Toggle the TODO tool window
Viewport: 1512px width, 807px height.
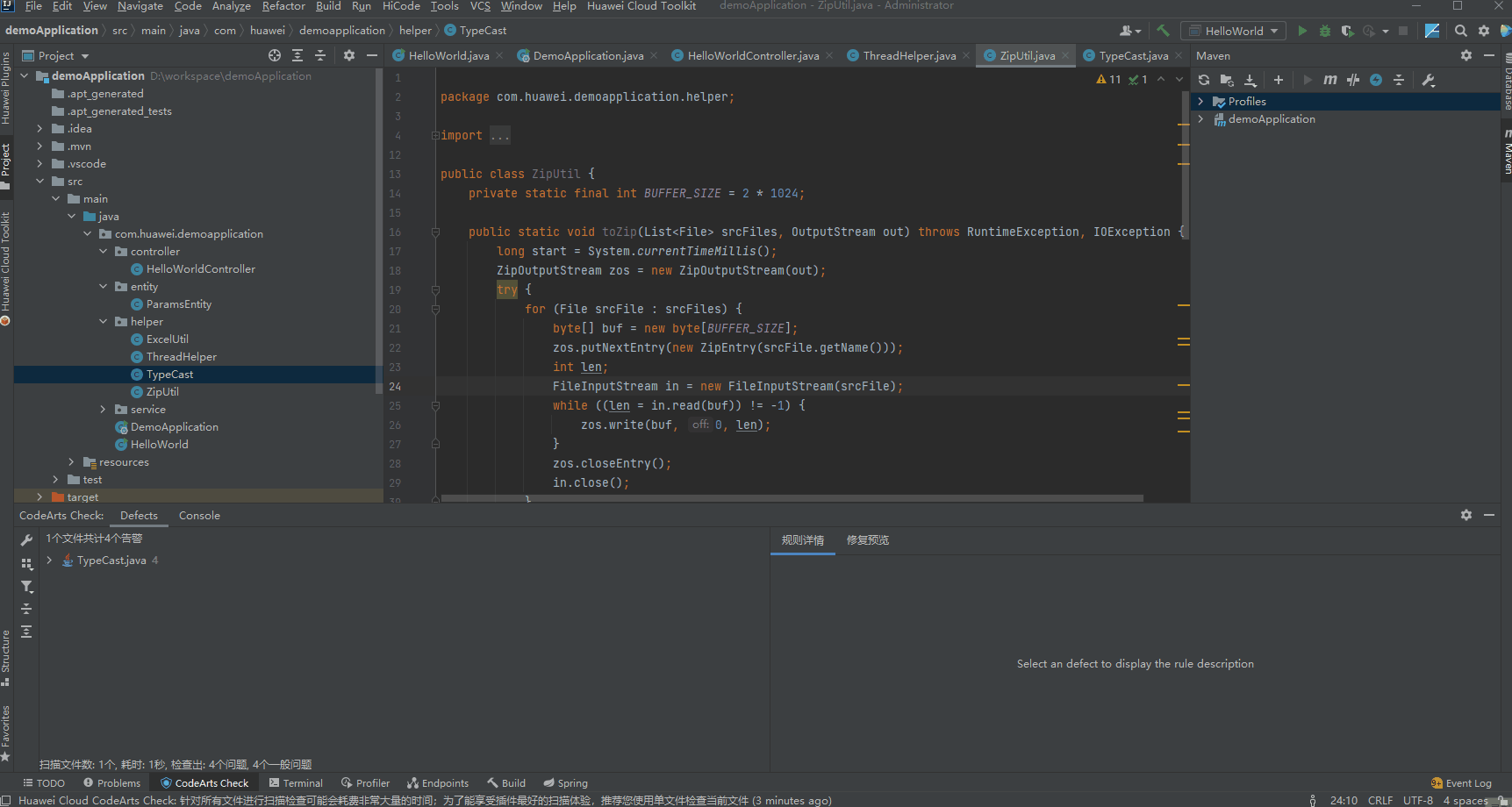pyautogui.click(x=43, y=782)
